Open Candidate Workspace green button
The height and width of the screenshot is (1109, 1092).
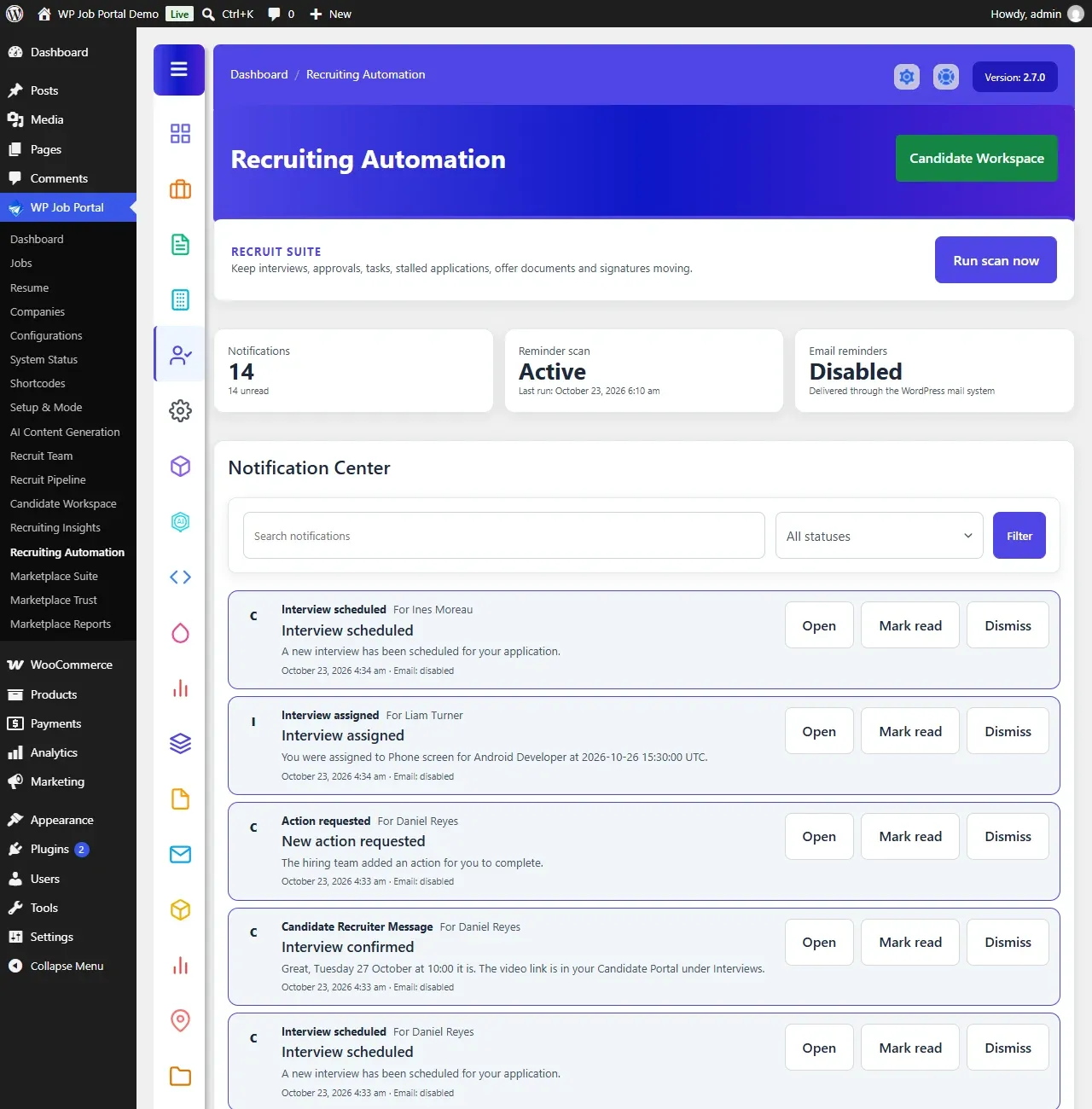point(977,159)
